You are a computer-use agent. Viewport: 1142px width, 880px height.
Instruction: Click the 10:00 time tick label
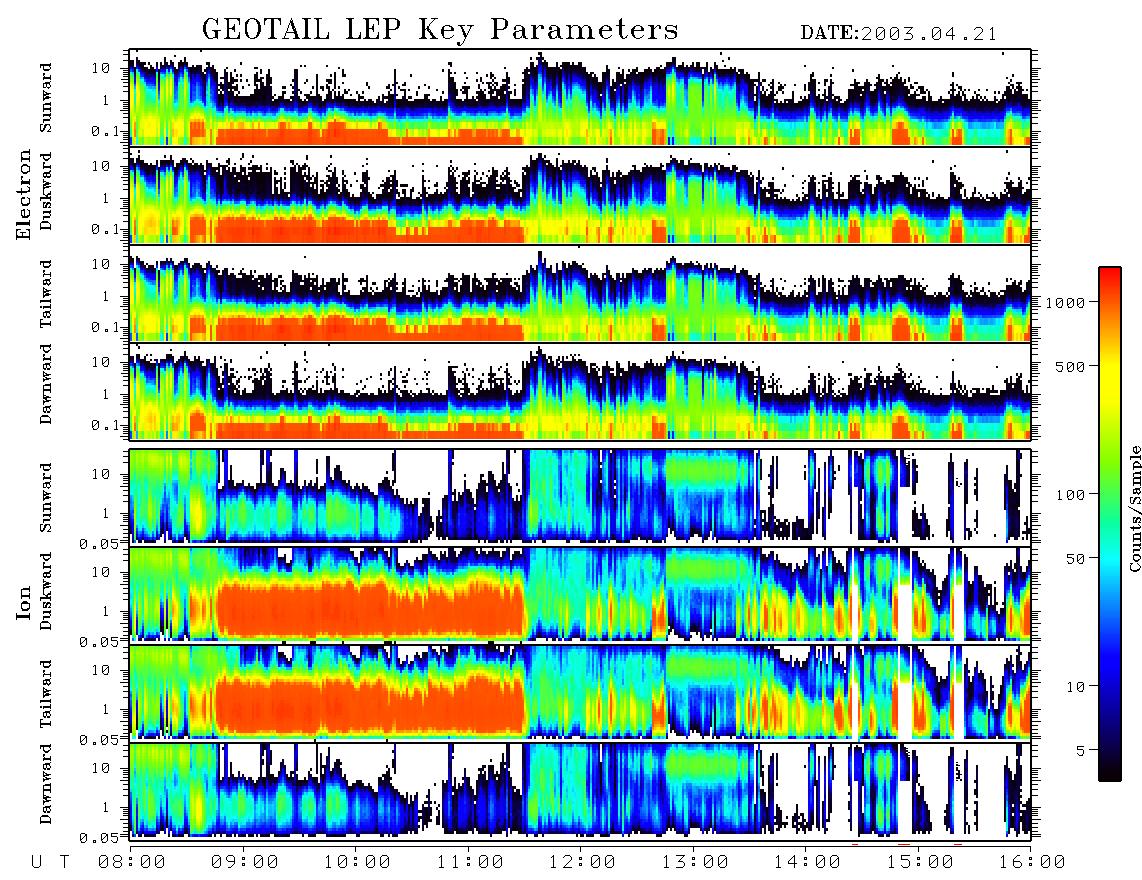(357, 862)
